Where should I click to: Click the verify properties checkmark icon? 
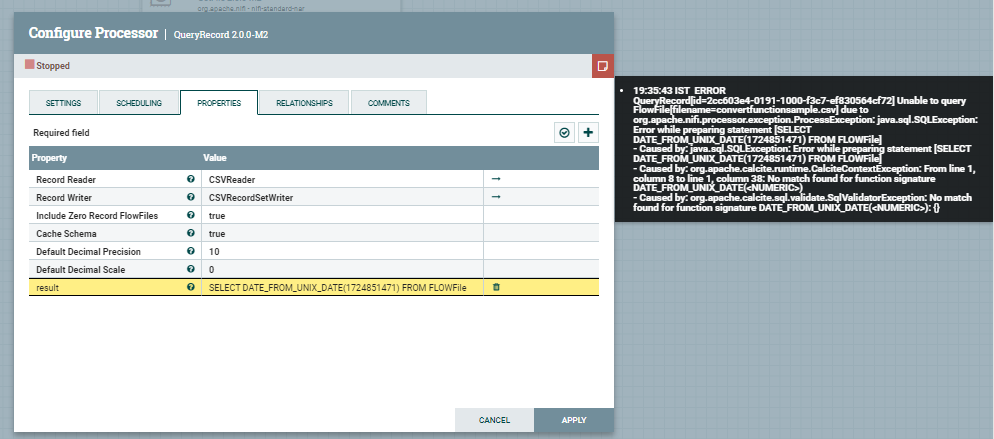click(564, 133)
